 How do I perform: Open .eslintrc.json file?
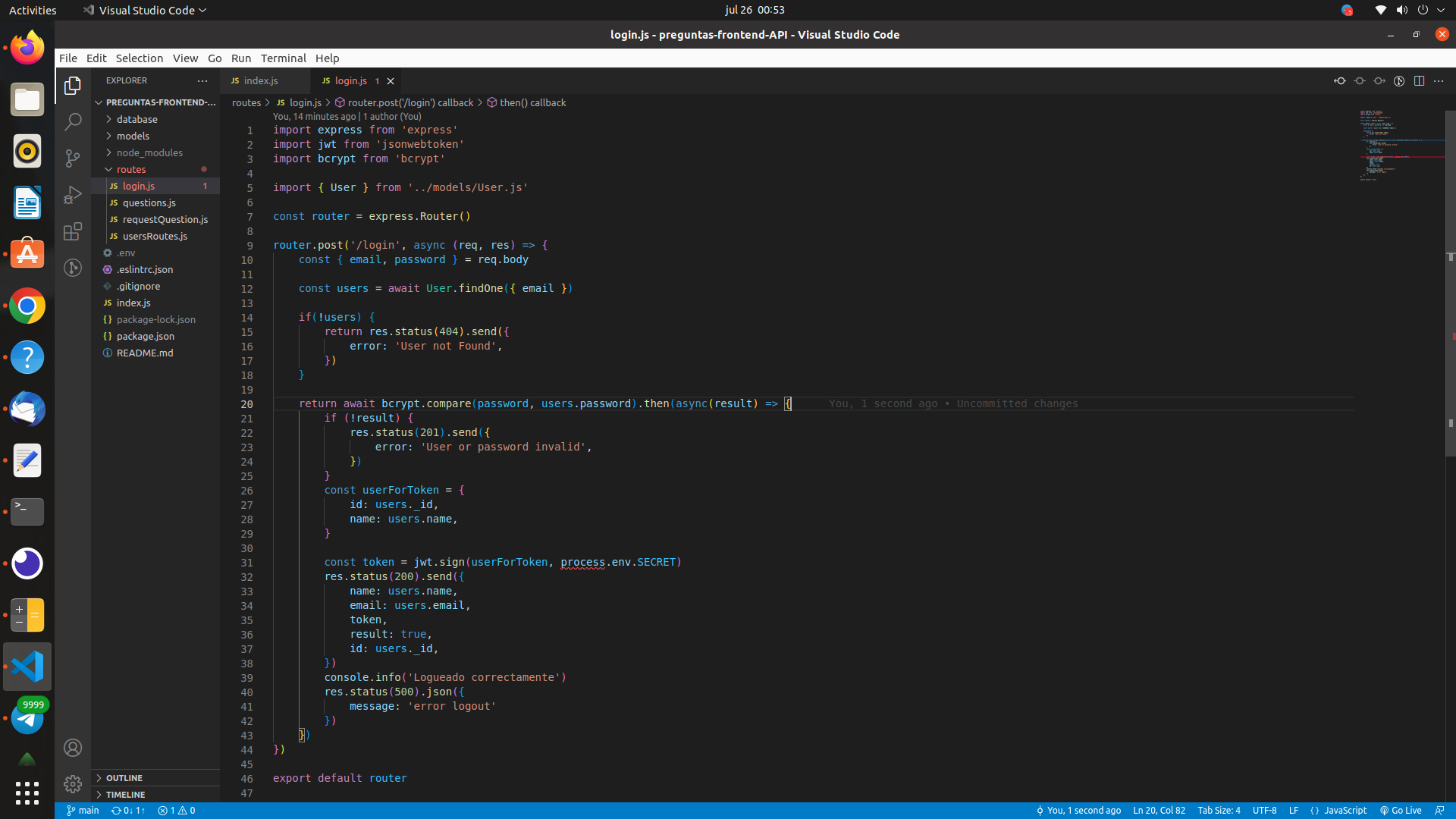pos(155,269)
